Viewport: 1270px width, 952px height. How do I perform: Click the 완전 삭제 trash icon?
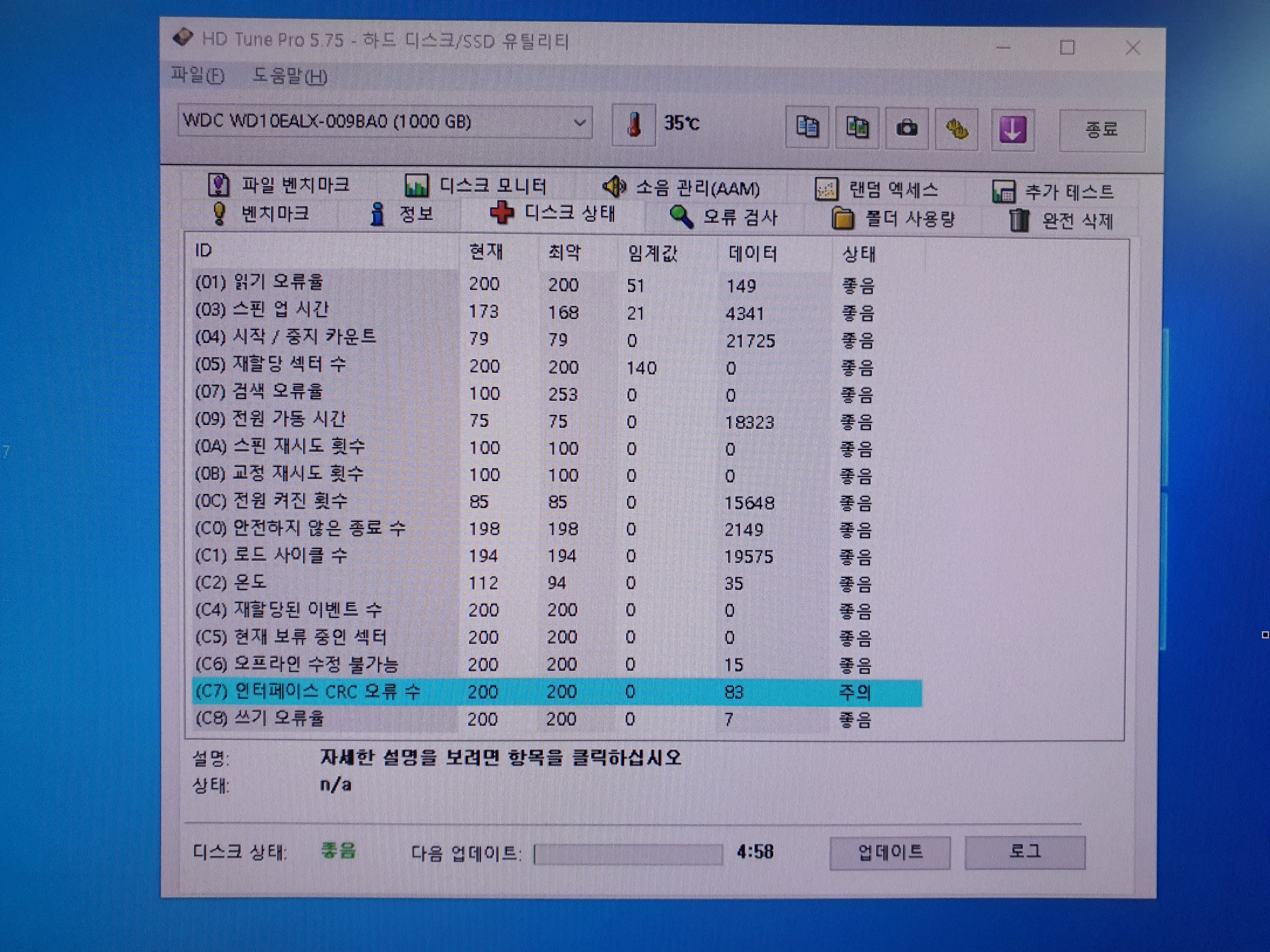click(x=1019, y=220)
